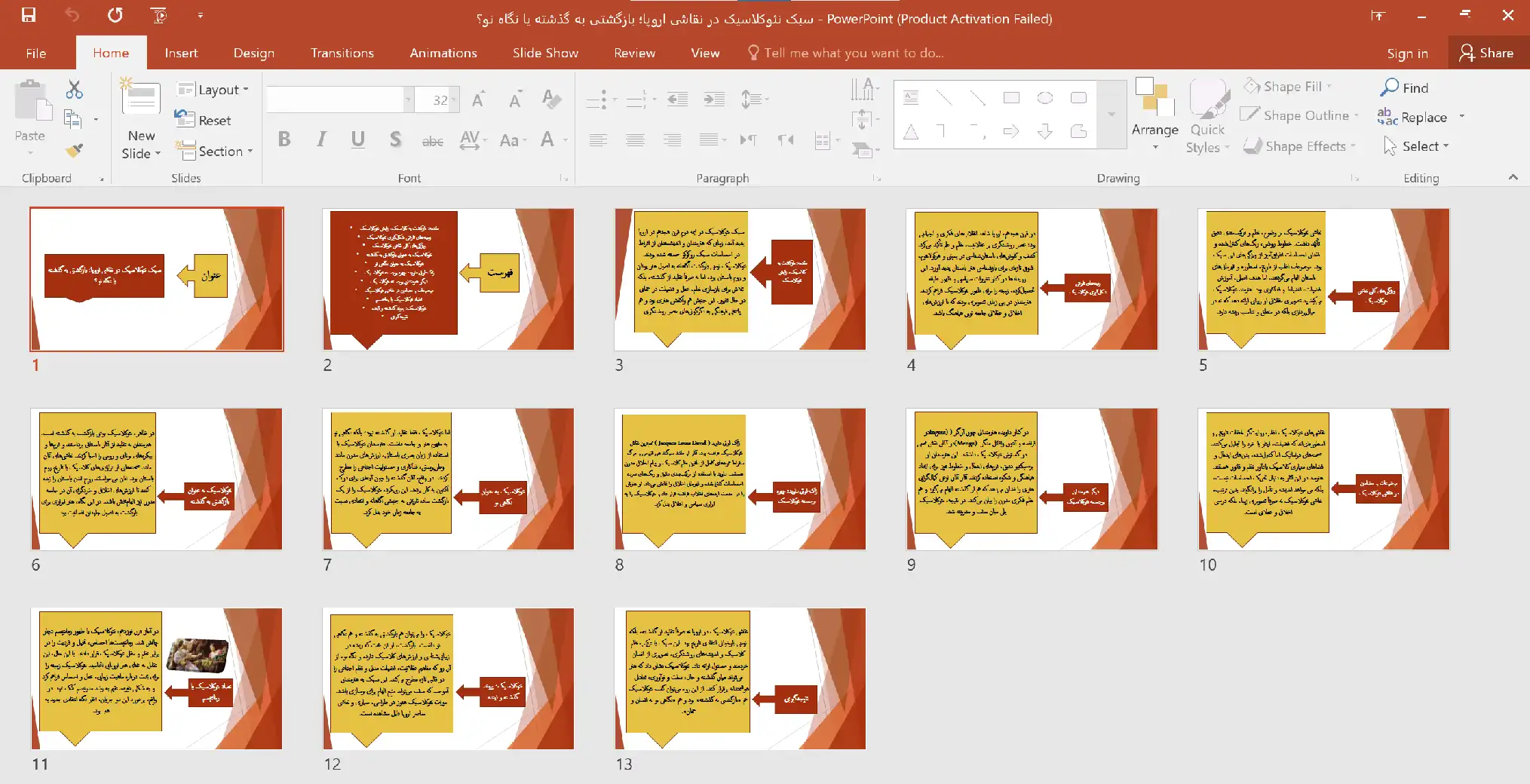Click the Share button
This screenshot has height=784, width=1530.
coord(1486,53)
